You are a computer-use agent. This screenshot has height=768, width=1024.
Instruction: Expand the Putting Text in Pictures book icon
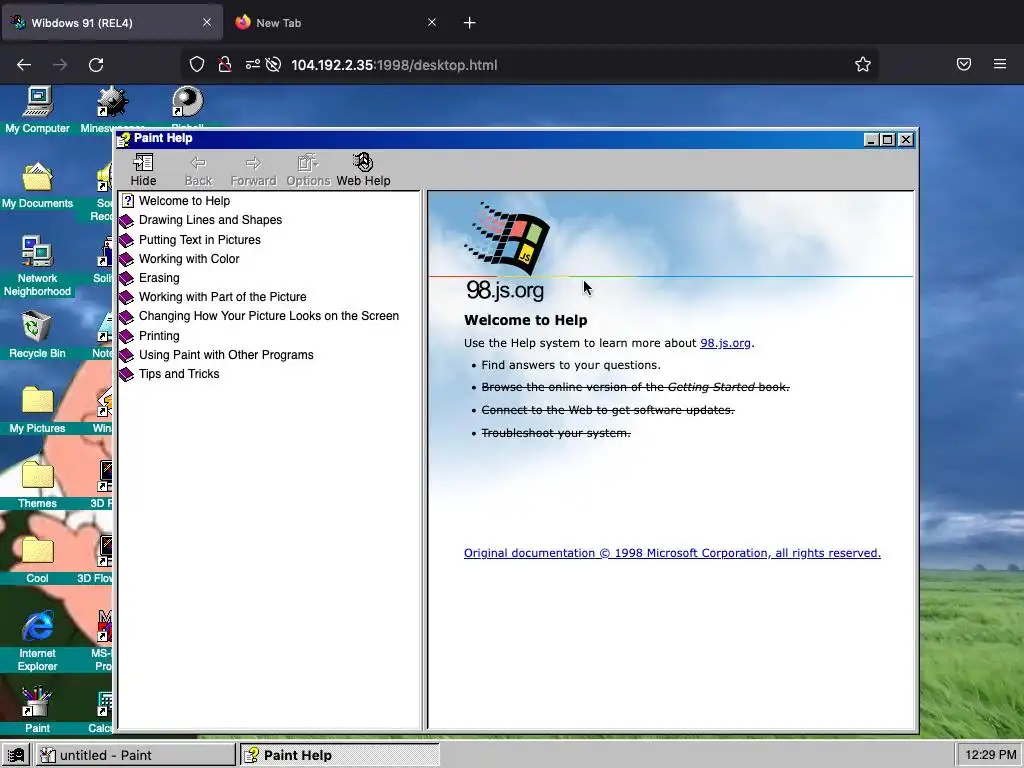pyautogui.click(x=126, y=240)
